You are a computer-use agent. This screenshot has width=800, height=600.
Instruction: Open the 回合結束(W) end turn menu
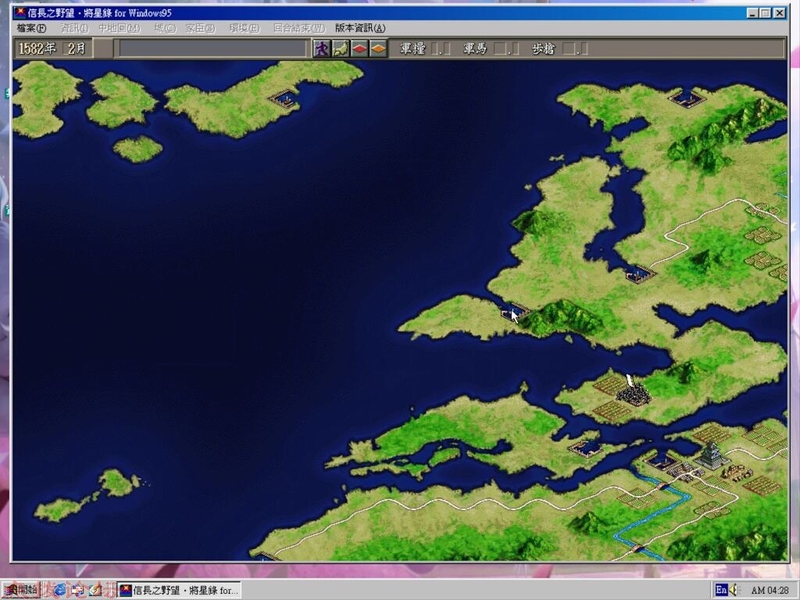pos(299,28)
